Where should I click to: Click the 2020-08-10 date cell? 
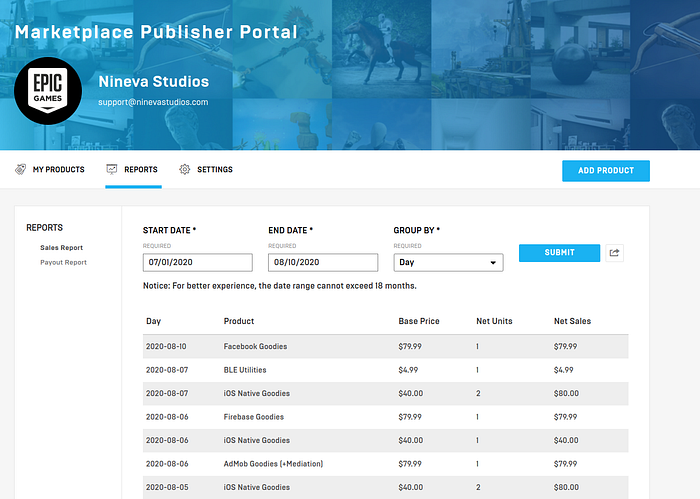tap(166, 347)
